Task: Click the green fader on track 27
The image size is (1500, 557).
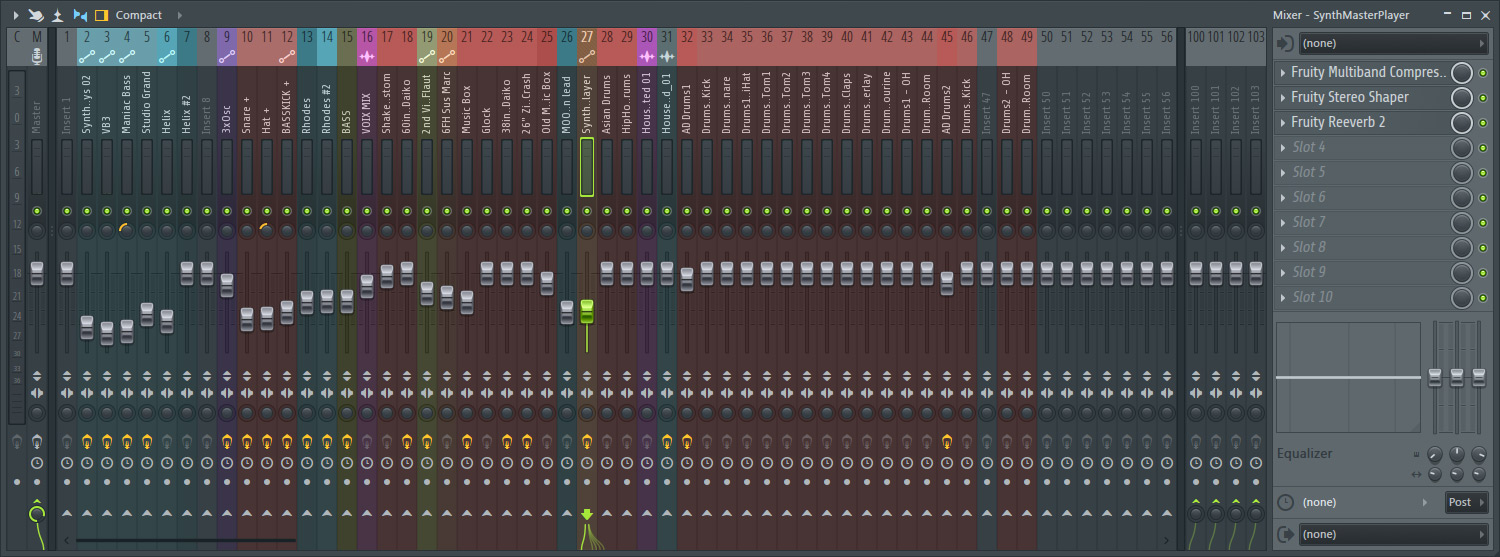Action: (x=587, y=311)
